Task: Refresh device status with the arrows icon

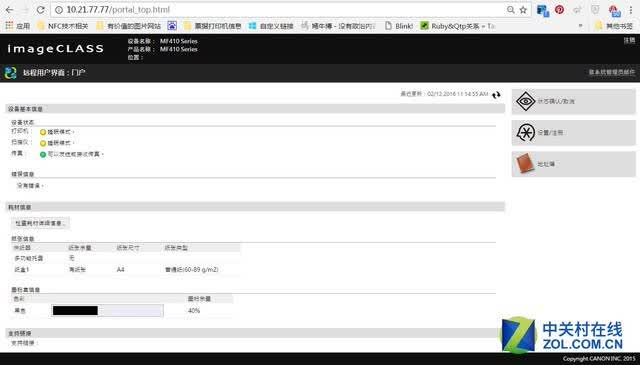Action: (x=496, y=95)
